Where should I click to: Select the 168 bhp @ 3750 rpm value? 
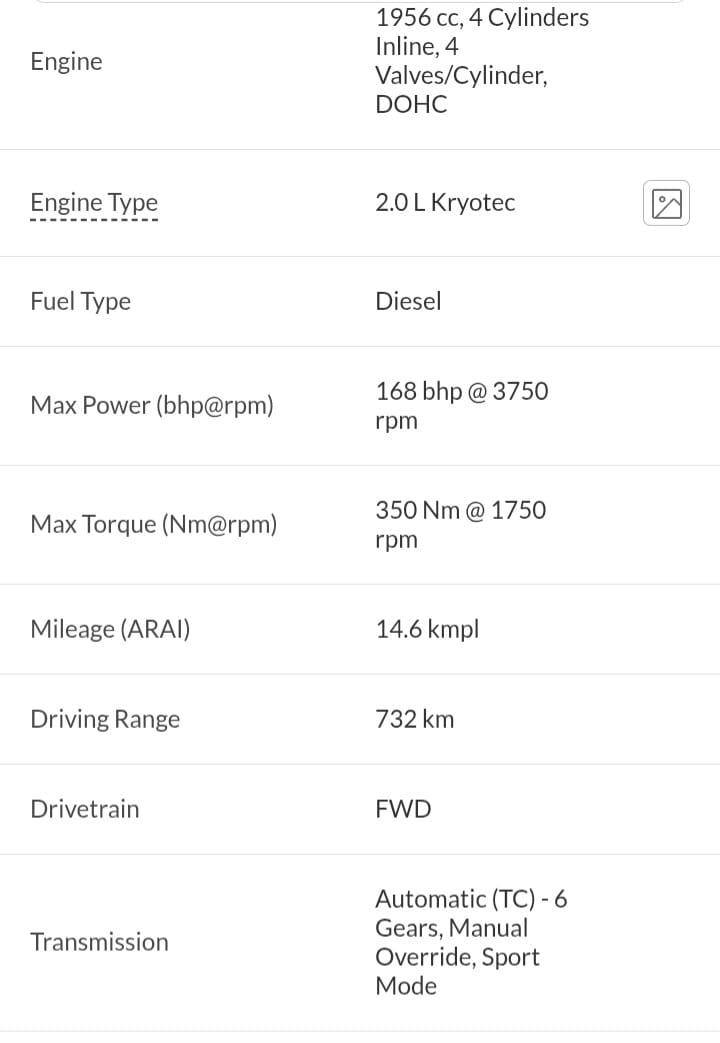(462, 405)
